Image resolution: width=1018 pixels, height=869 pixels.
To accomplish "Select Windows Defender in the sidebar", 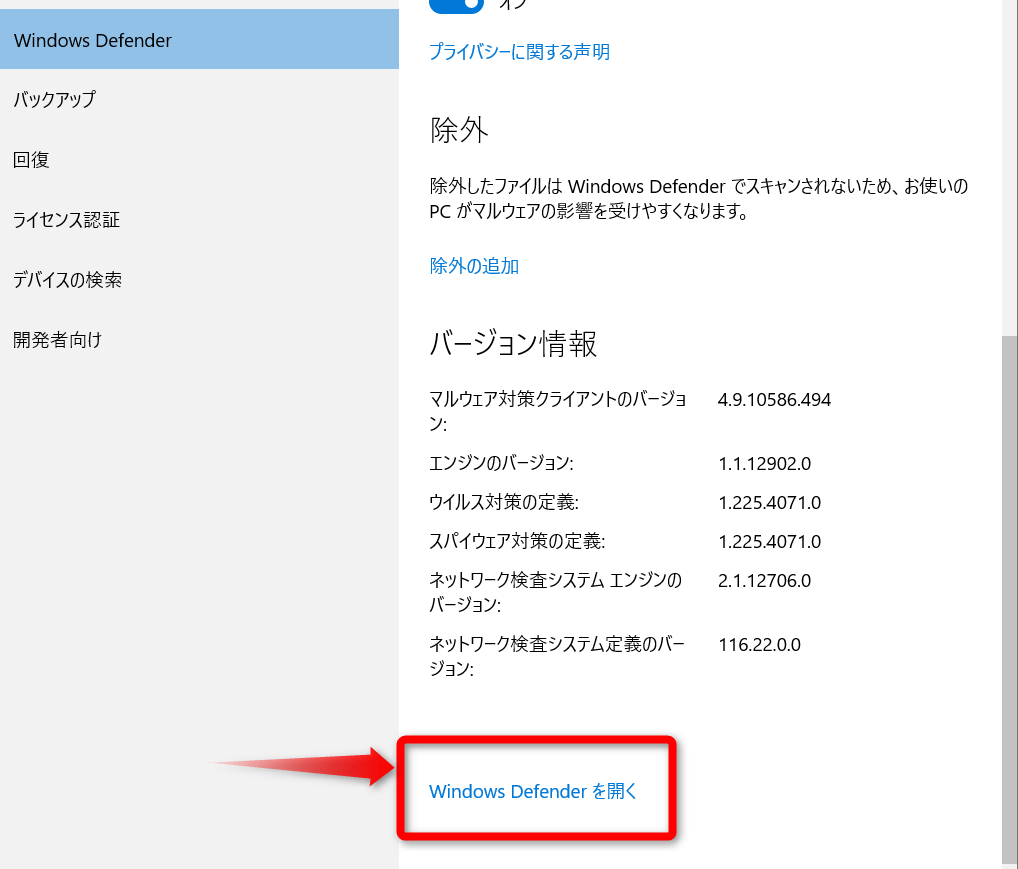I will (93, 41).
